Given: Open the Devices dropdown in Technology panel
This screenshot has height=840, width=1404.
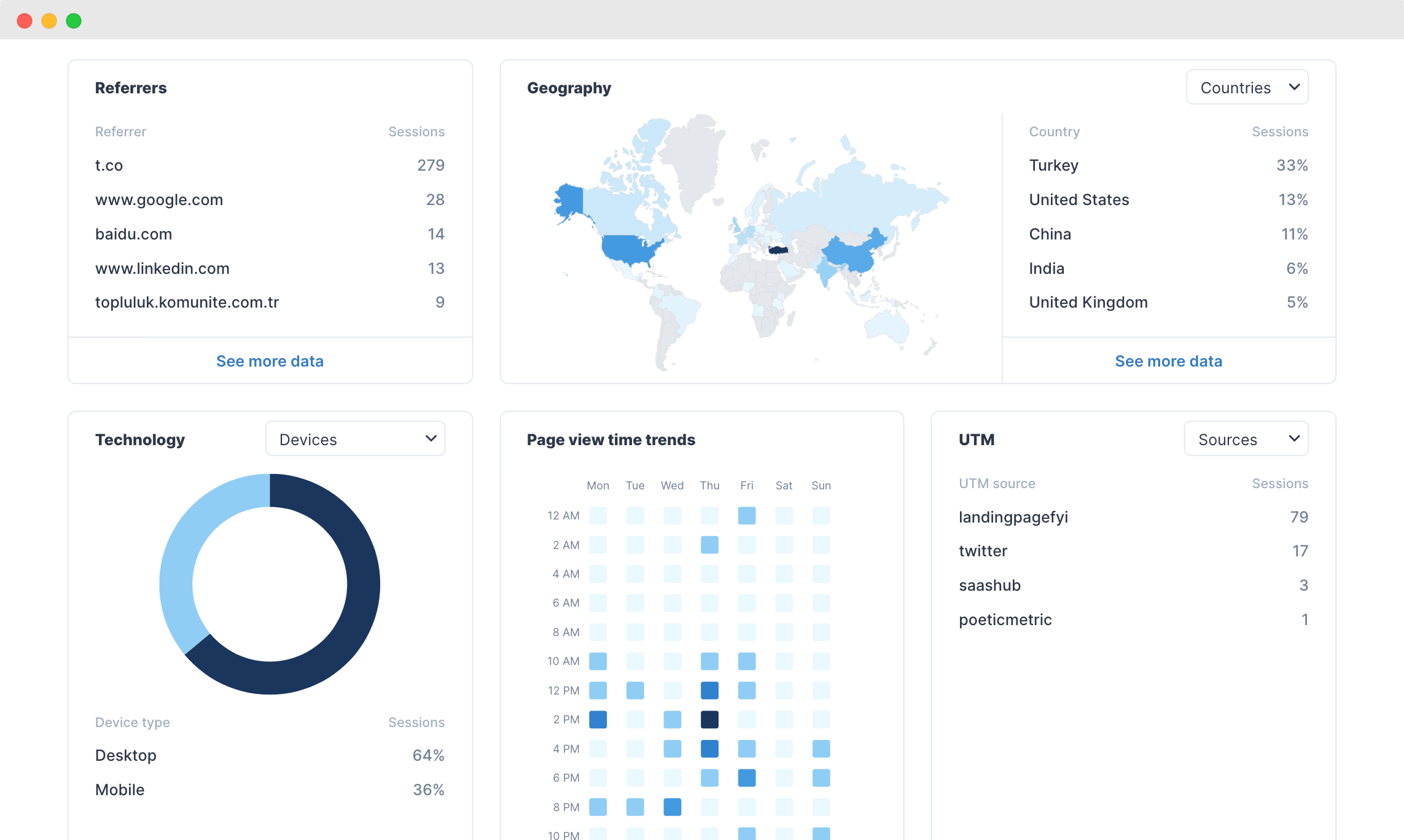Looking at the screenshot, I should [x=355, y=438].
